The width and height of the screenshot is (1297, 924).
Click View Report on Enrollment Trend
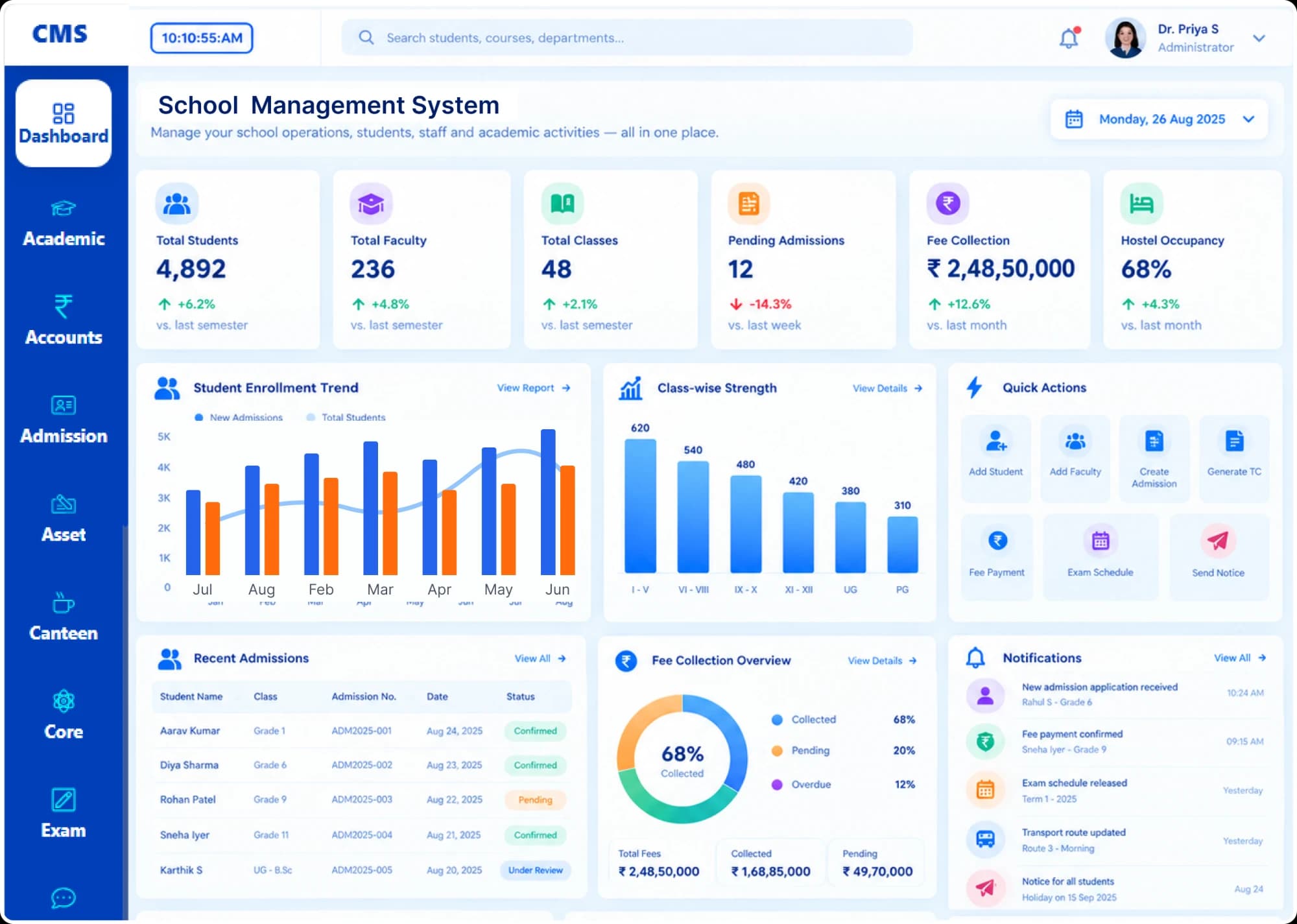tap(534, 388)
